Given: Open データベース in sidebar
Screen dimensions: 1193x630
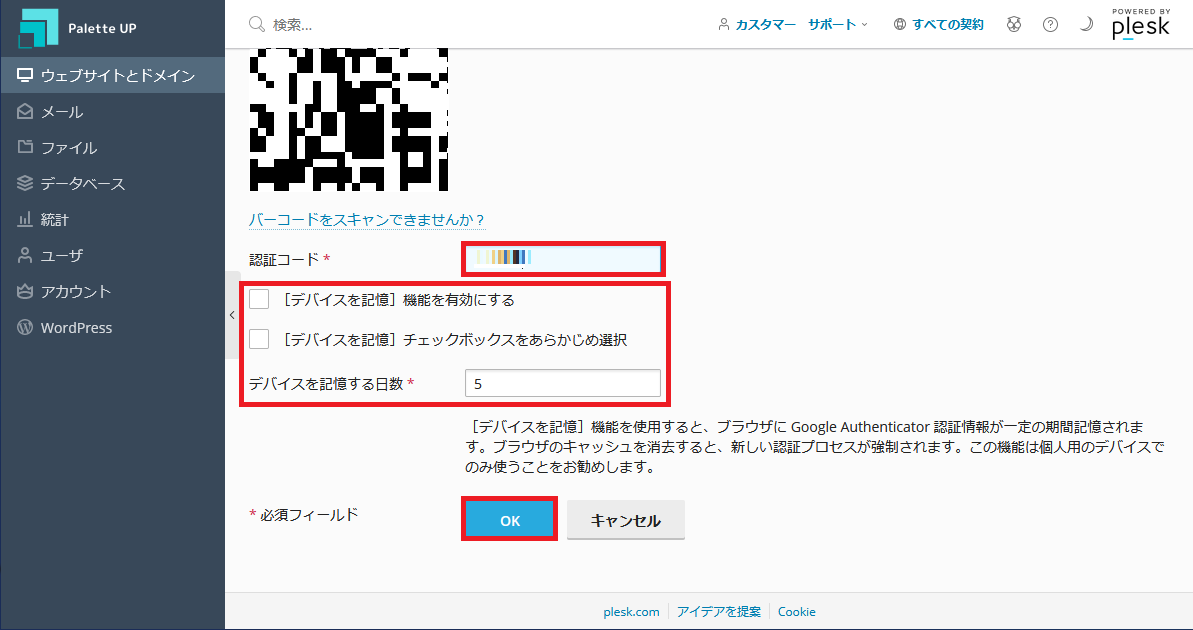Looking at the screenshot, I should (x=113, y=183).
